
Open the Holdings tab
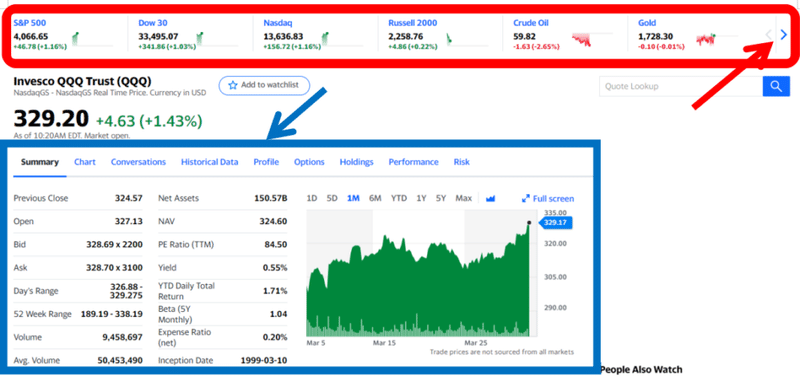click(x=357, y=162)
